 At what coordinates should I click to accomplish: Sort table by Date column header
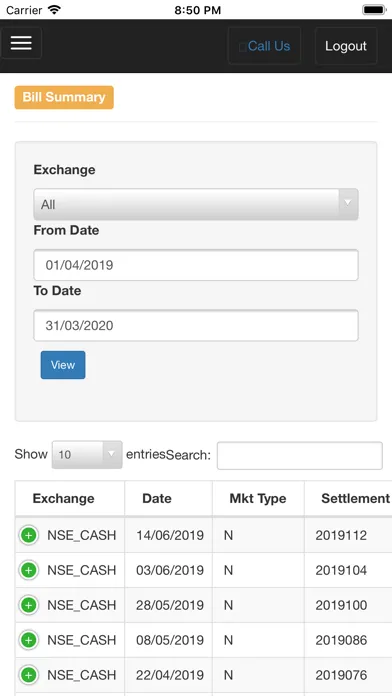coord(168,498)
